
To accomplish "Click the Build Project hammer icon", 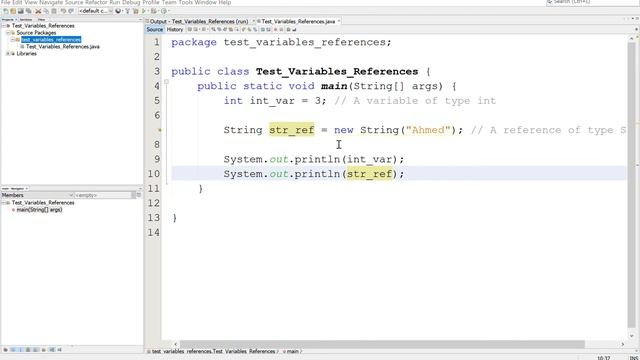I will pyautogui.click(x=127, y=11).
